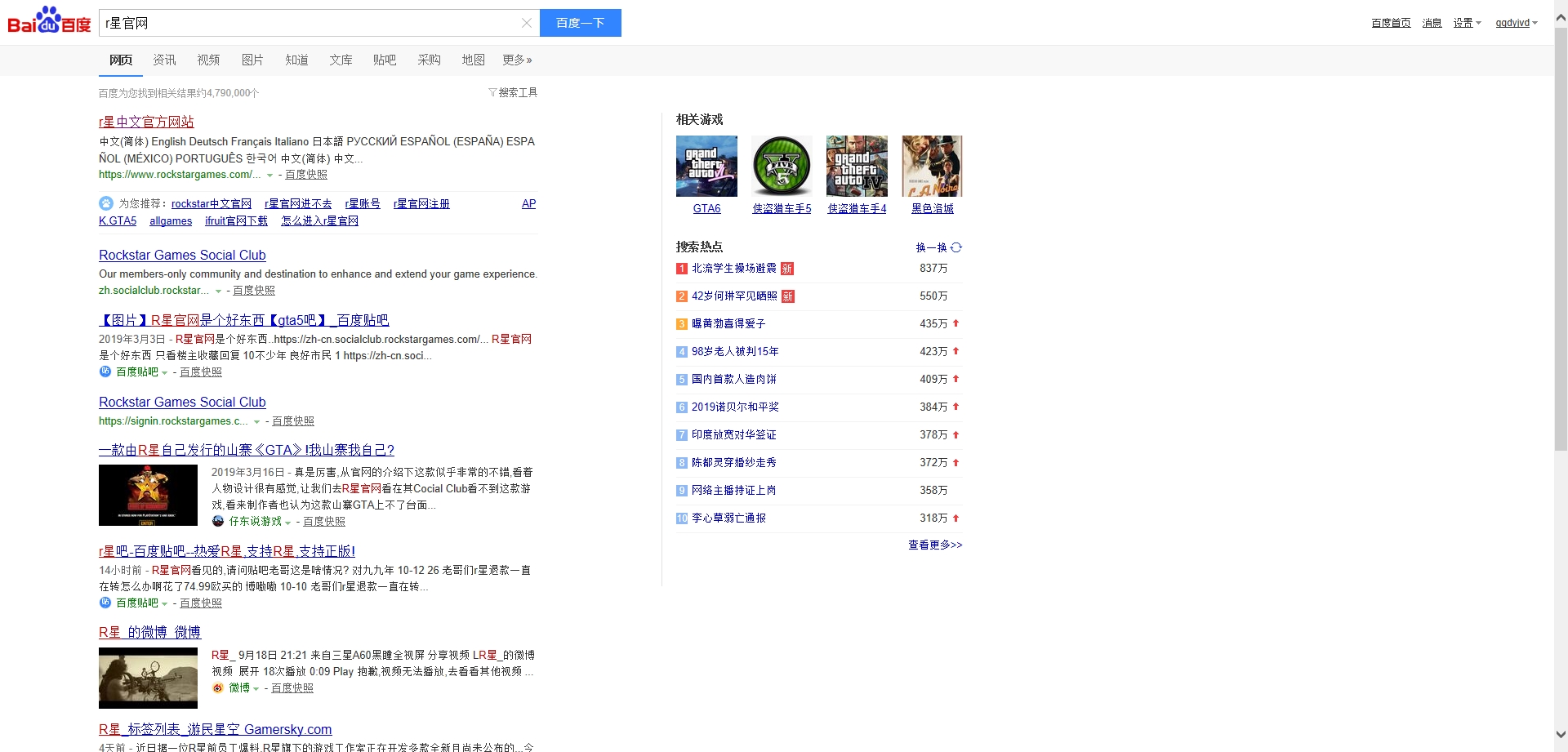Image resolution: width=1568 pixels, height=752 pixels.
Task: Click the 仔东说游戏 source avatar icon
Action: pos(218,521)
